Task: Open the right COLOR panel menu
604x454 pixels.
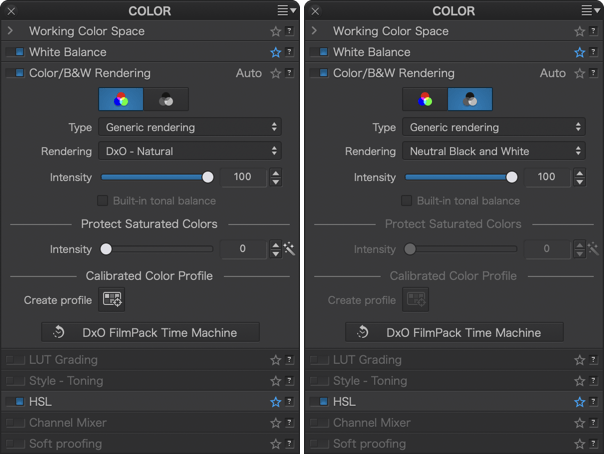Action: (591, 10)
